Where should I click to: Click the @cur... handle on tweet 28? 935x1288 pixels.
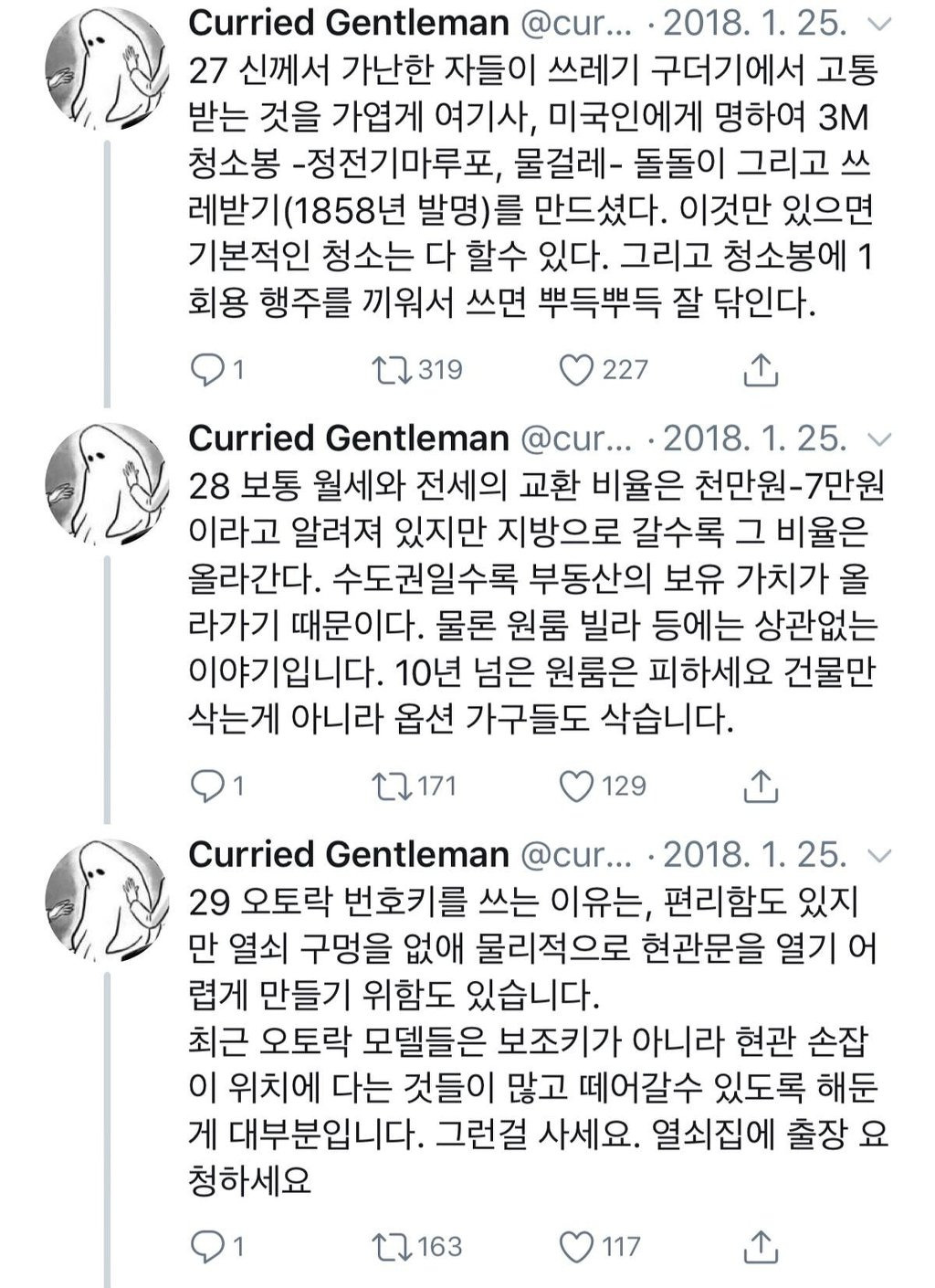576,439
